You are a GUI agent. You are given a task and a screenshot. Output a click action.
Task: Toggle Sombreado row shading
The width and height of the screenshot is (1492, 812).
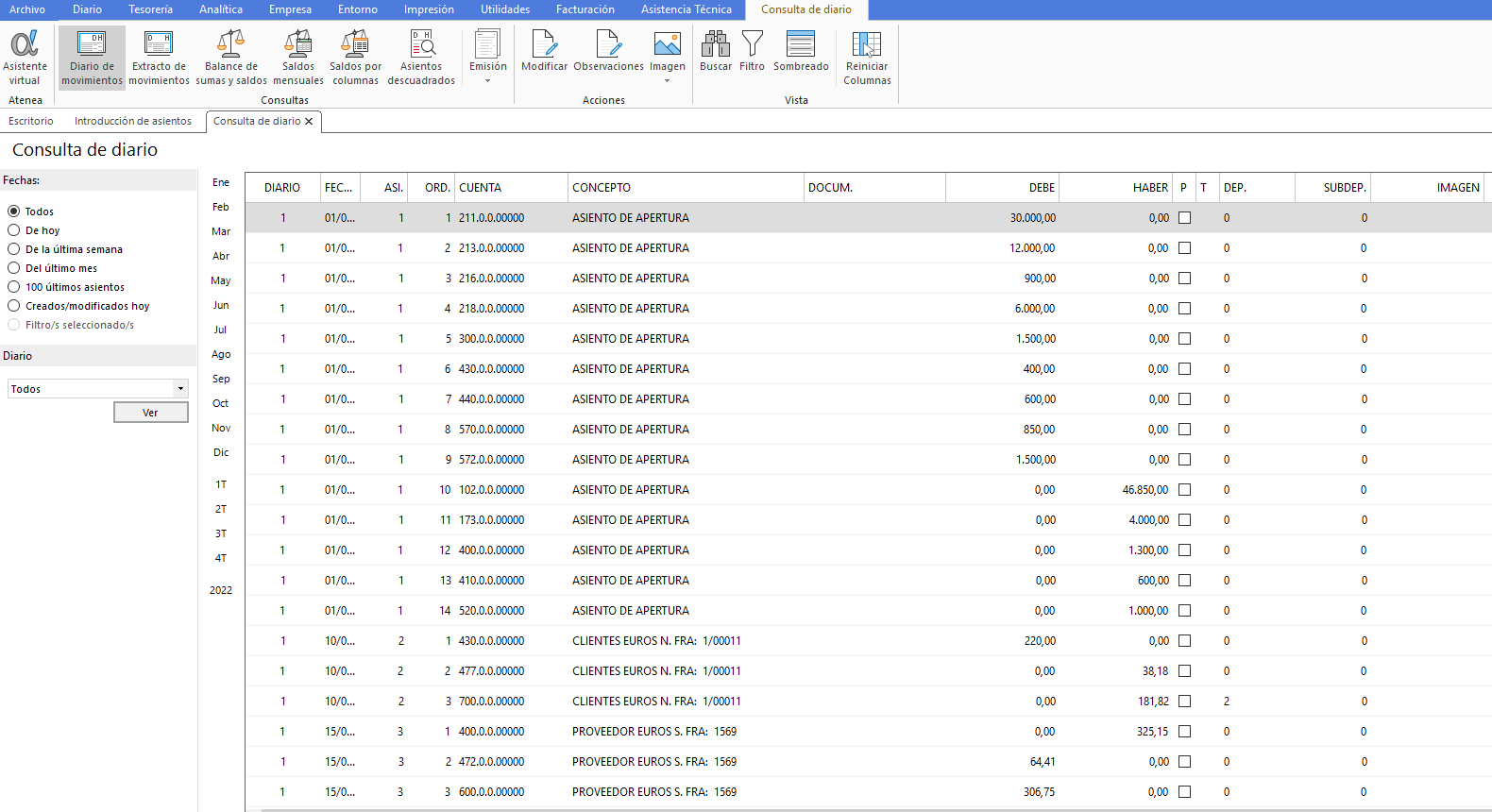tap(801, 51)
